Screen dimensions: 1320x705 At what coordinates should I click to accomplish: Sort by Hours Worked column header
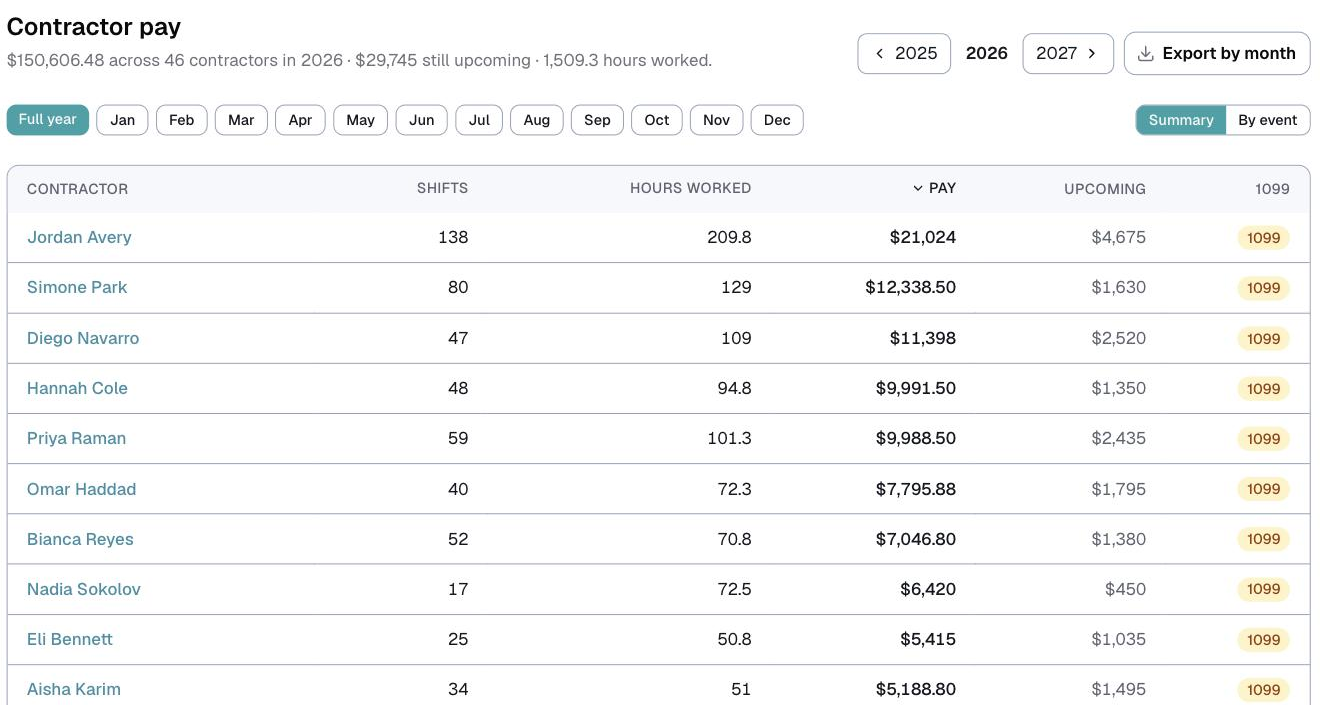point(690,189)
